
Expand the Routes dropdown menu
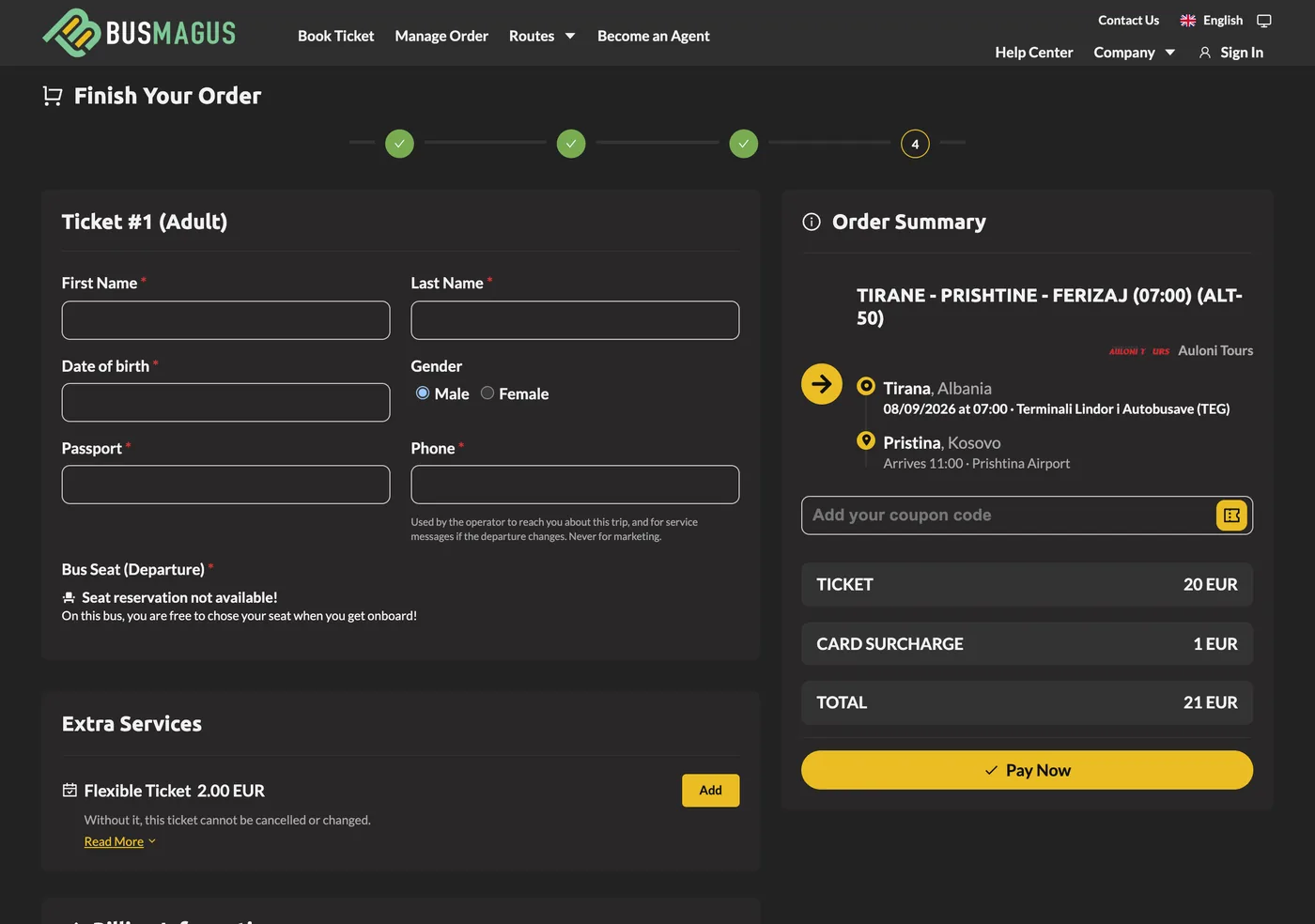tap(542, 36)
